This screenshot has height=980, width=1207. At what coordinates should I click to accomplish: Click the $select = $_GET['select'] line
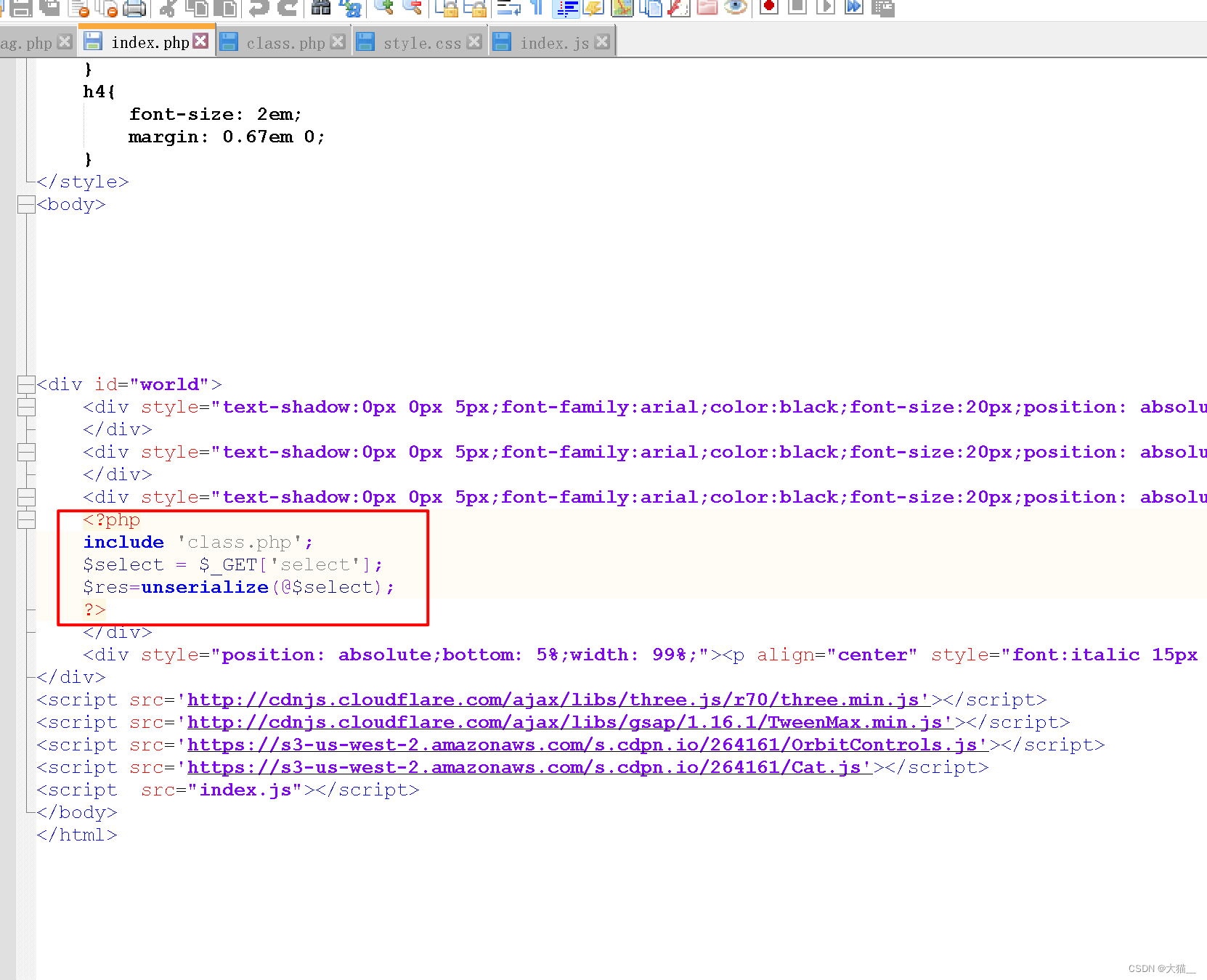[x=233, y=564]
